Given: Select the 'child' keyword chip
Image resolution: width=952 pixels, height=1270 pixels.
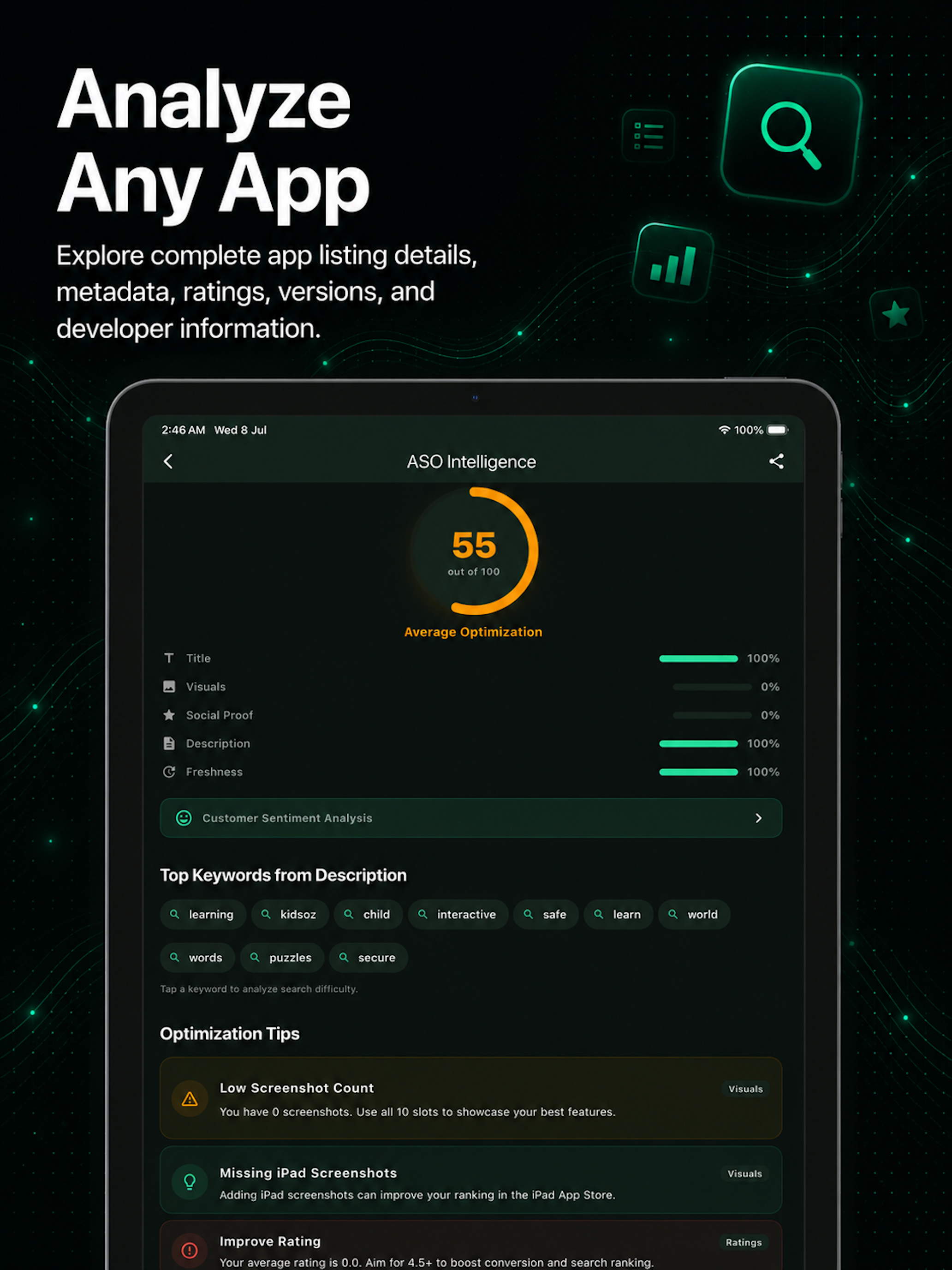Looking at the screenshot, I should (369, 914).
